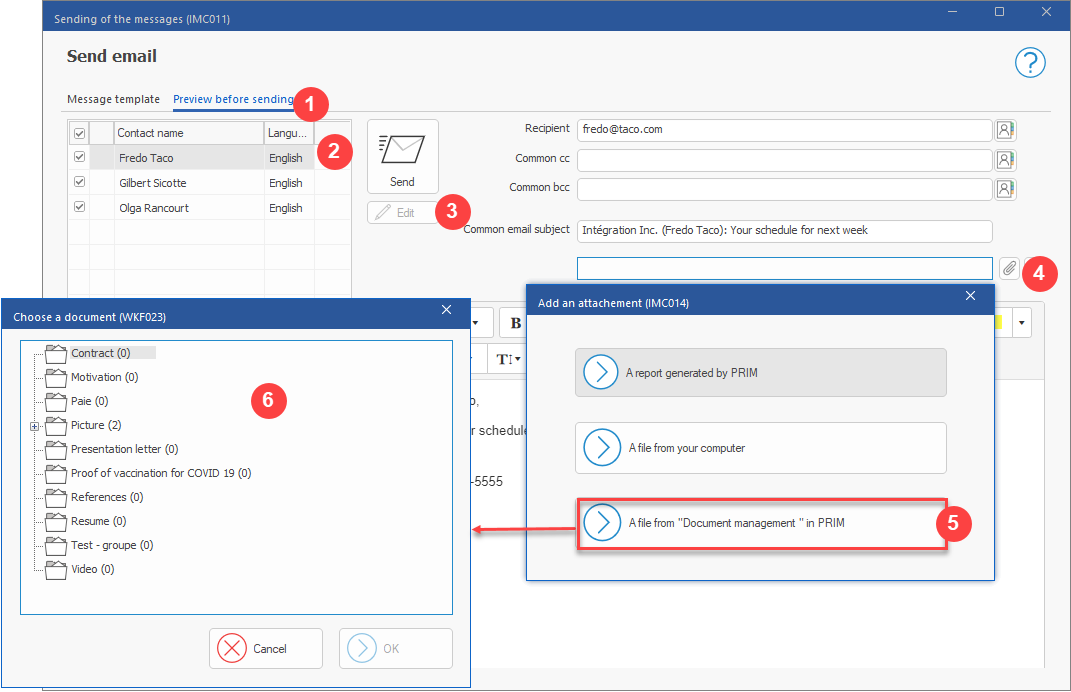
Task: Open the help question mark icon
Action: 1030,63
